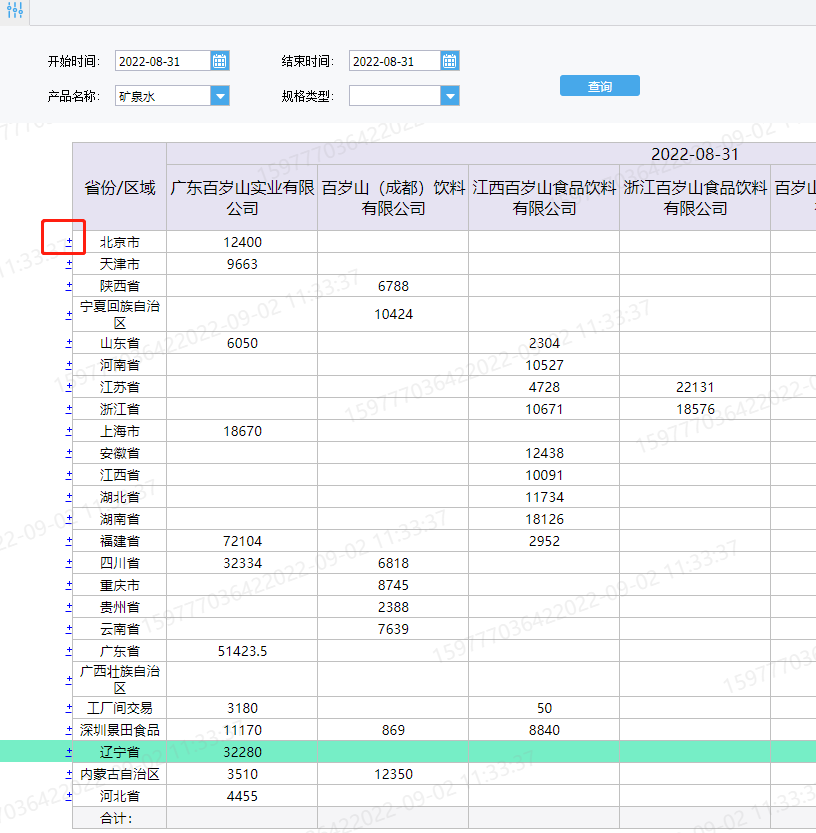This screenshot has height=833, width=816.
Task: Select the 10424 cell for 宁夏
Action: (x=393, y=314)
